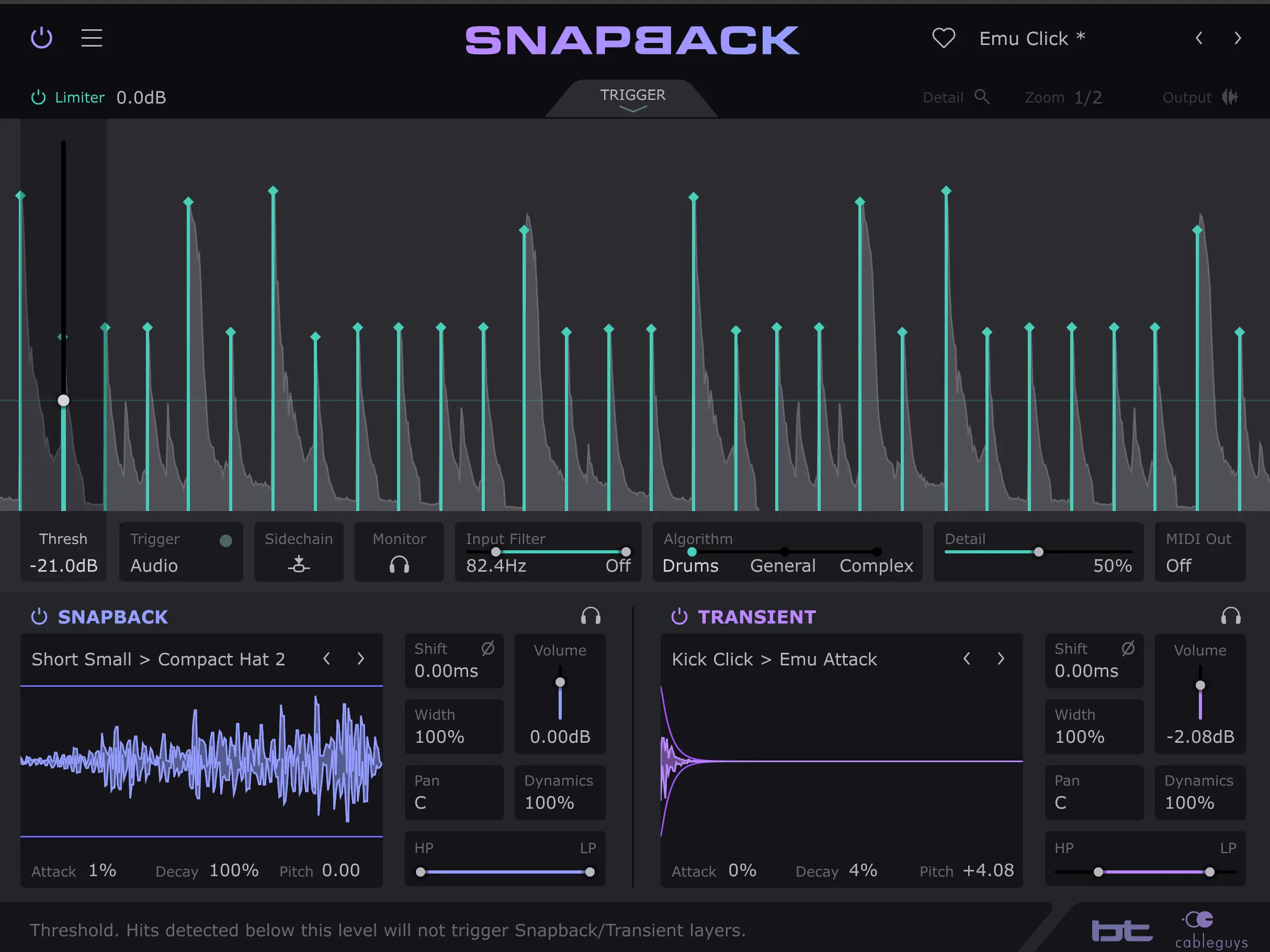Click the Snapback Dynamics 100% value

tap(549, 803)
